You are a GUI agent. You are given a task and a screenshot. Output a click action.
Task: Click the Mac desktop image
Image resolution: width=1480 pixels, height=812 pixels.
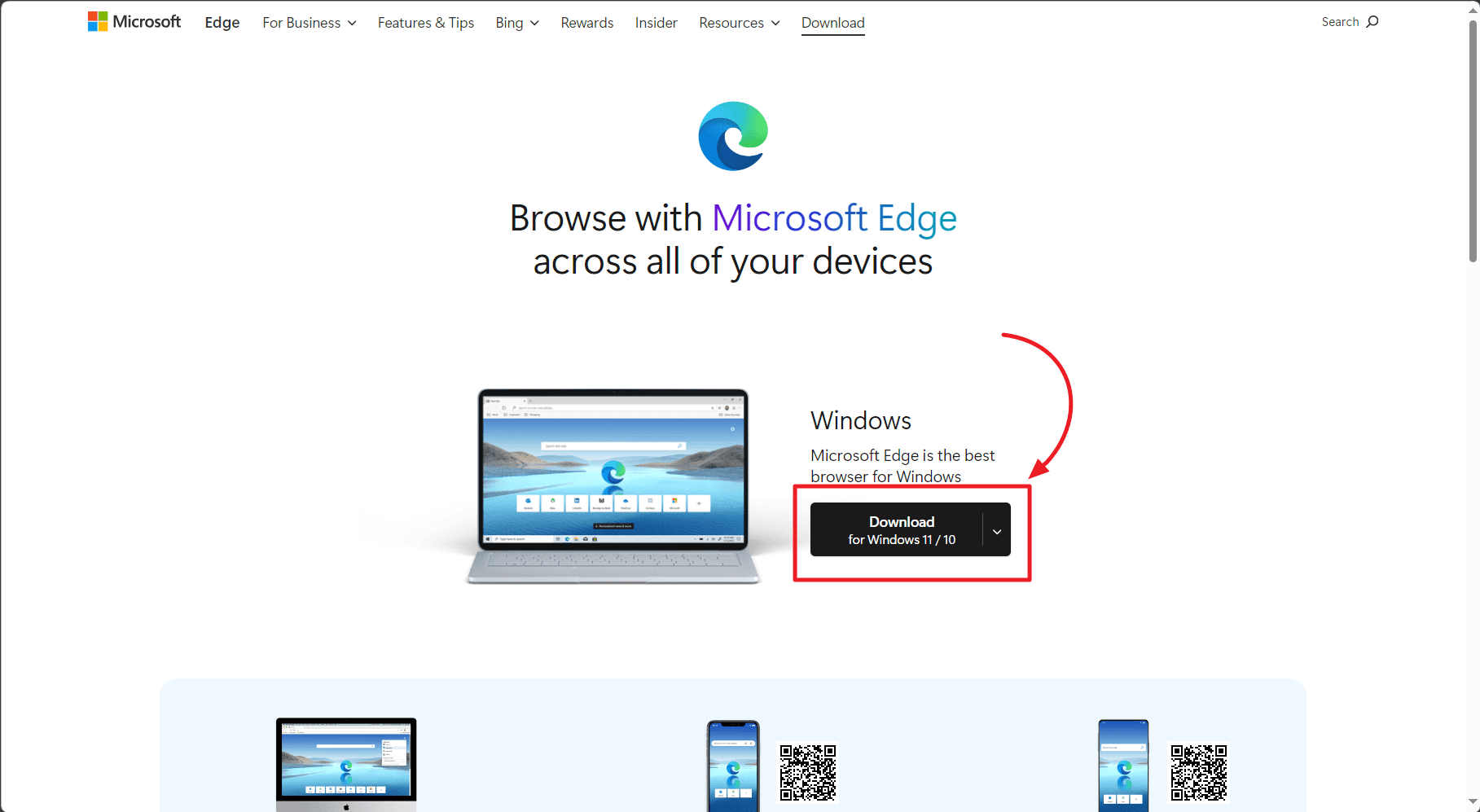pos(346,764)
